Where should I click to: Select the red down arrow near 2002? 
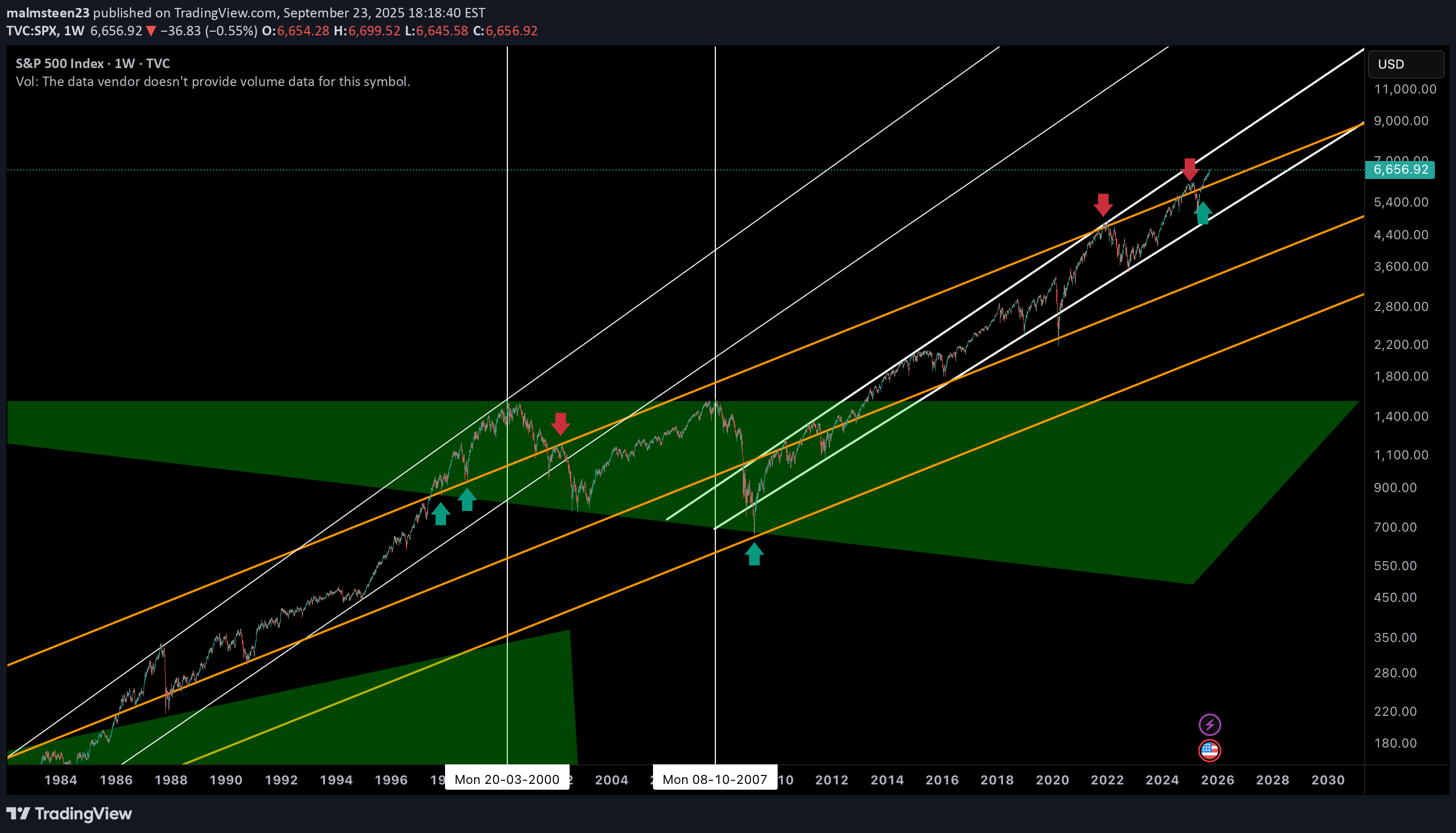tap(560, 423)
